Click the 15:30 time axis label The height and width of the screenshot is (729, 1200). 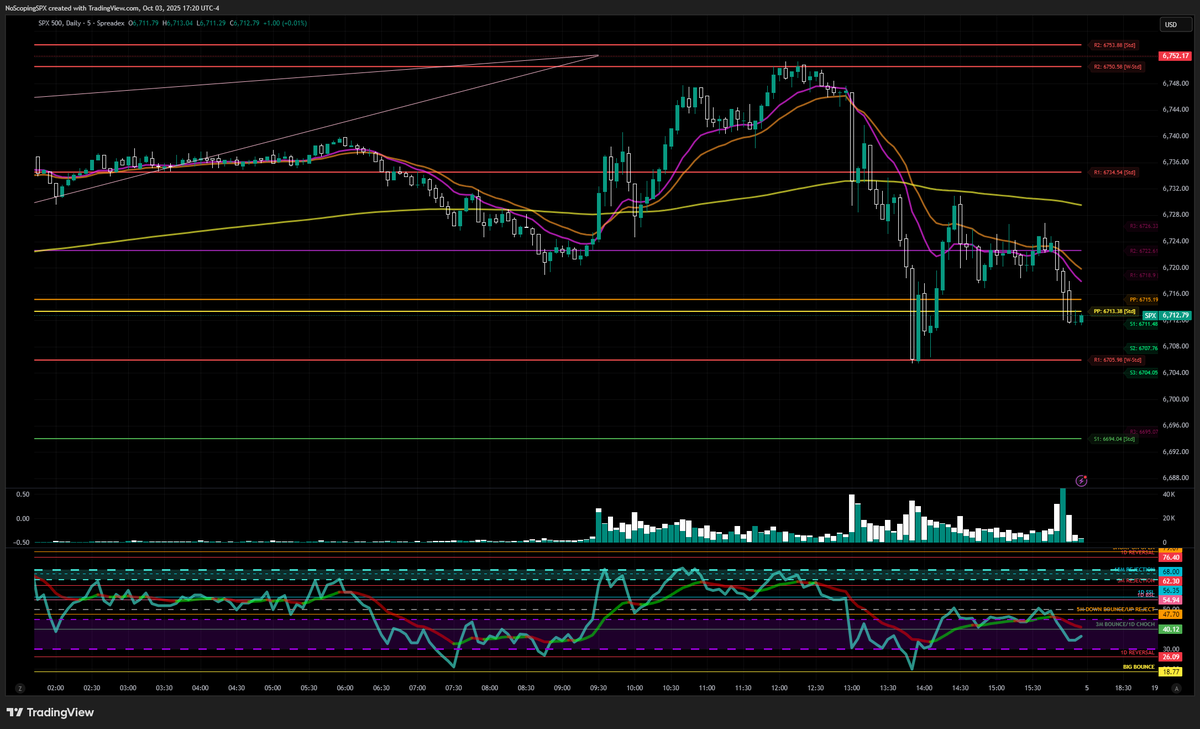coord(1033,688)
